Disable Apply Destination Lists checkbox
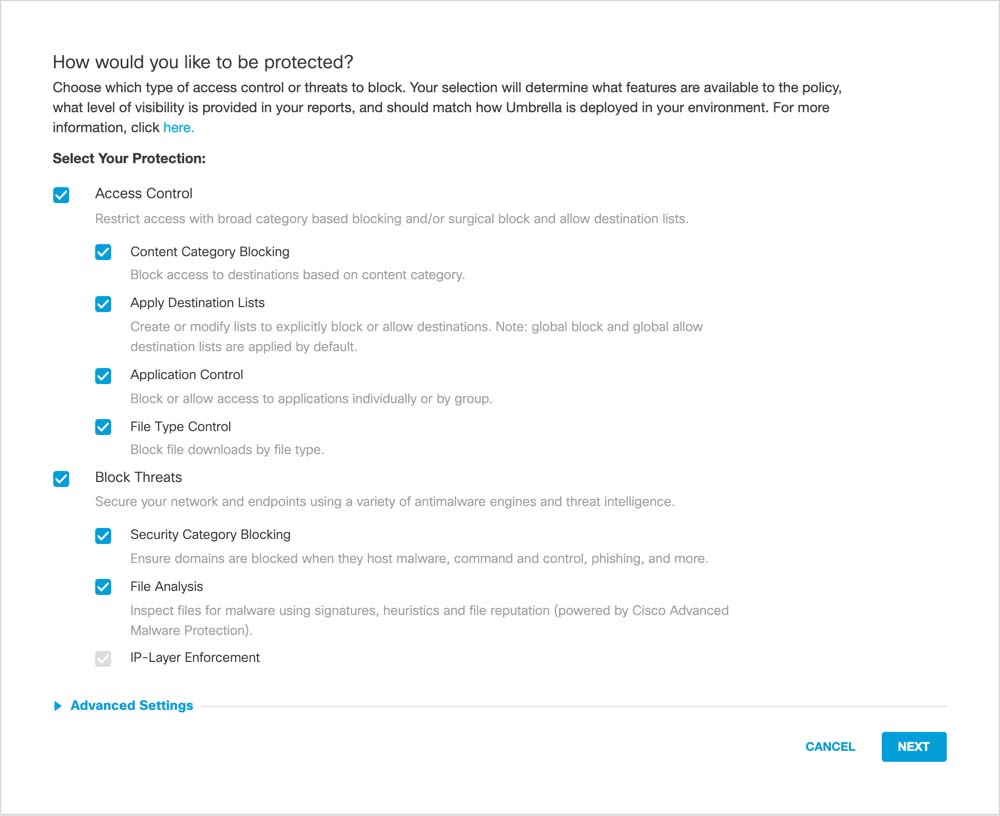Screen dimensions: 1000x816 103,304
